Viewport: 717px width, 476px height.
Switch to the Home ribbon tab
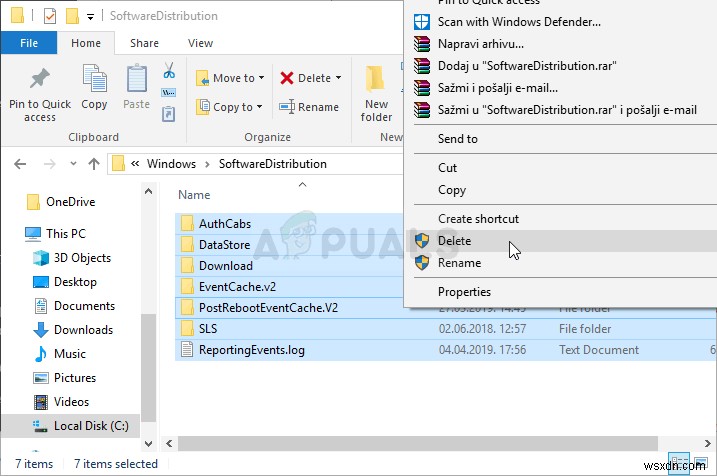tap(86, 43)
